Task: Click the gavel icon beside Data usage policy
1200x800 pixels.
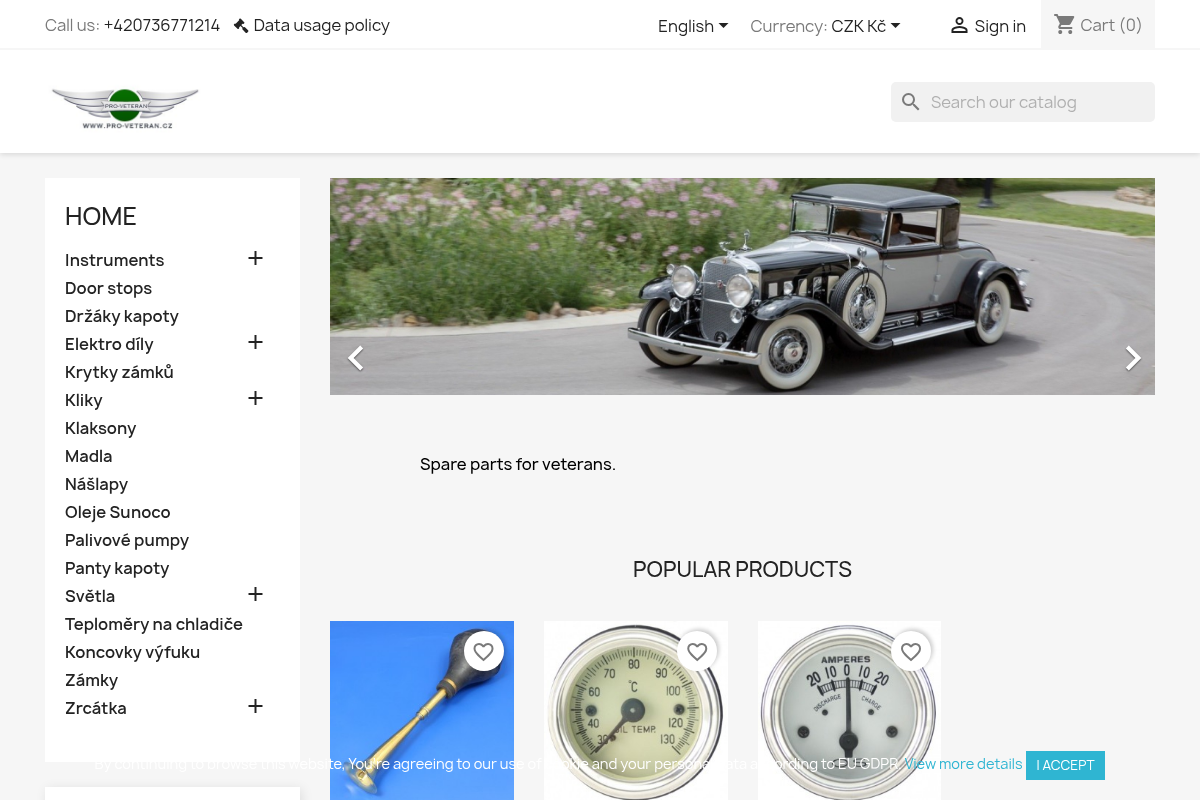Action: [241, 25]
